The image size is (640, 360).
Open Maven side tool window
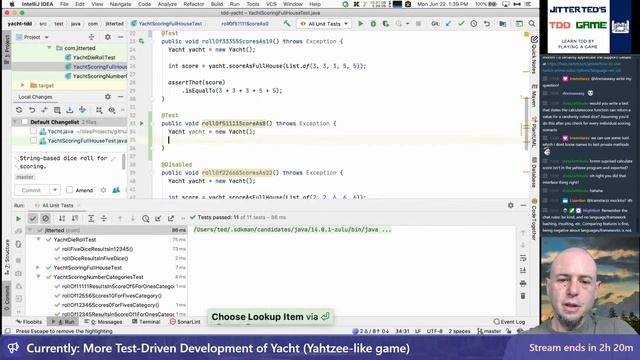534,96
